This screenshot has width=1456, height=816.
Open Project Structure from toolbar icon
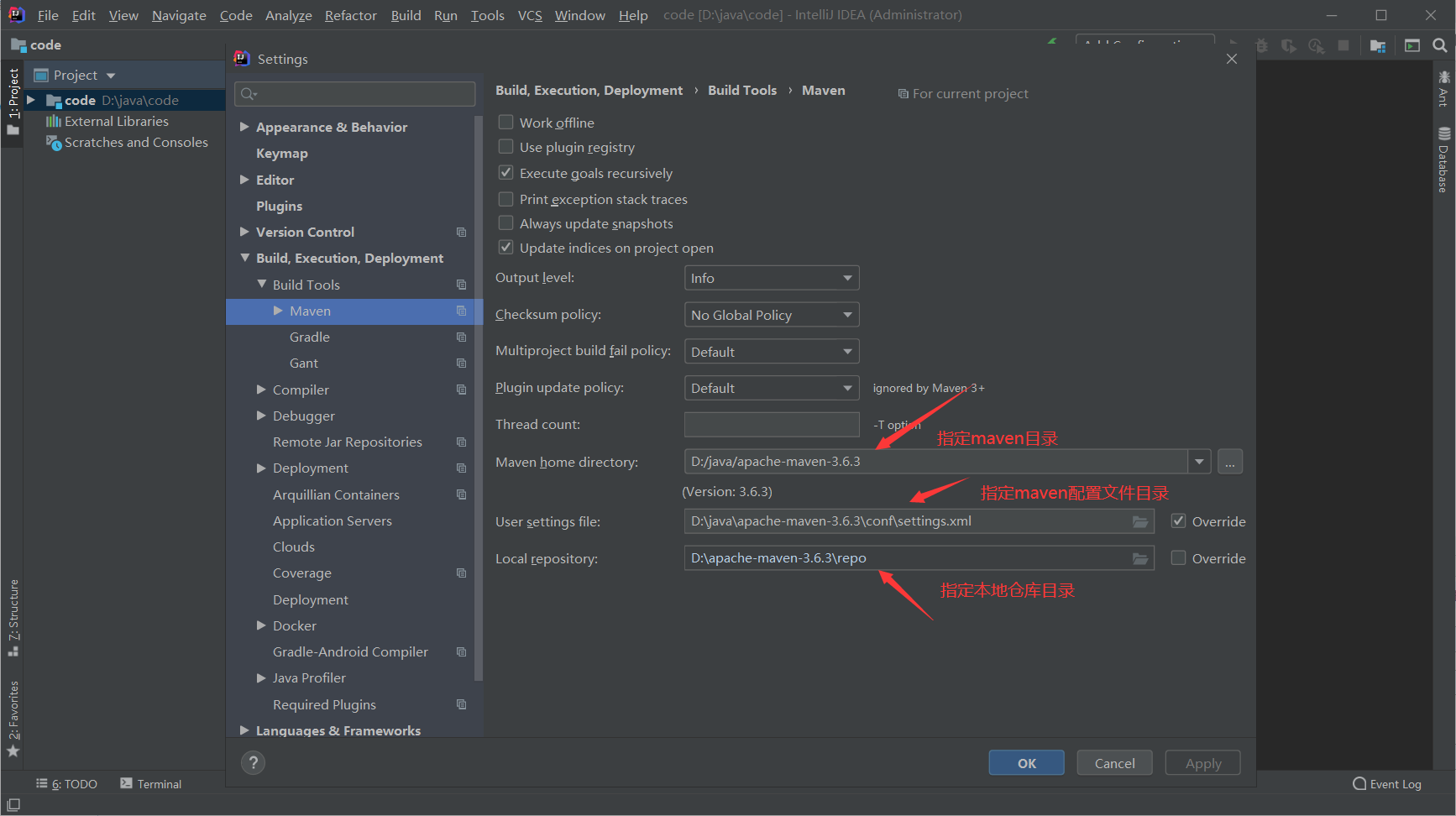pyautogui.click(x=1378, y=45)
